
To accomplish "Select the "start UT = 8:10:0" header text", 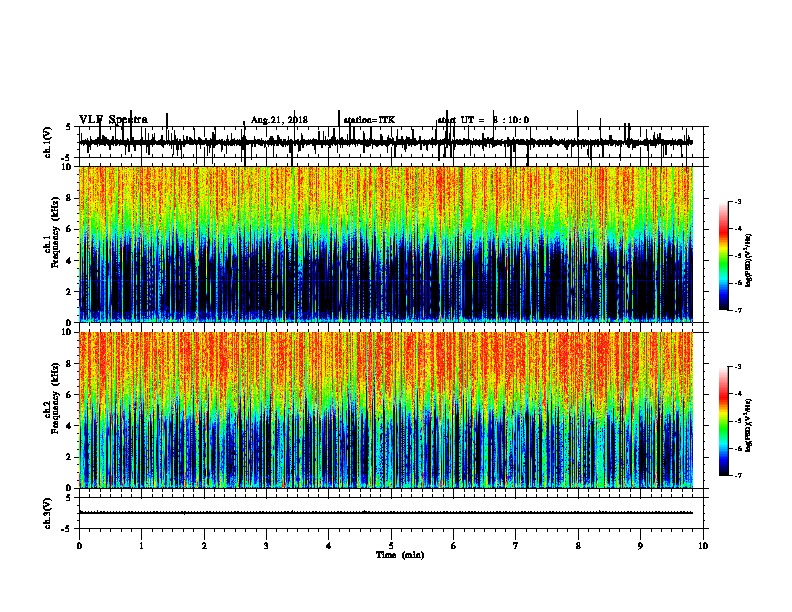I will [x=483, y=120].
